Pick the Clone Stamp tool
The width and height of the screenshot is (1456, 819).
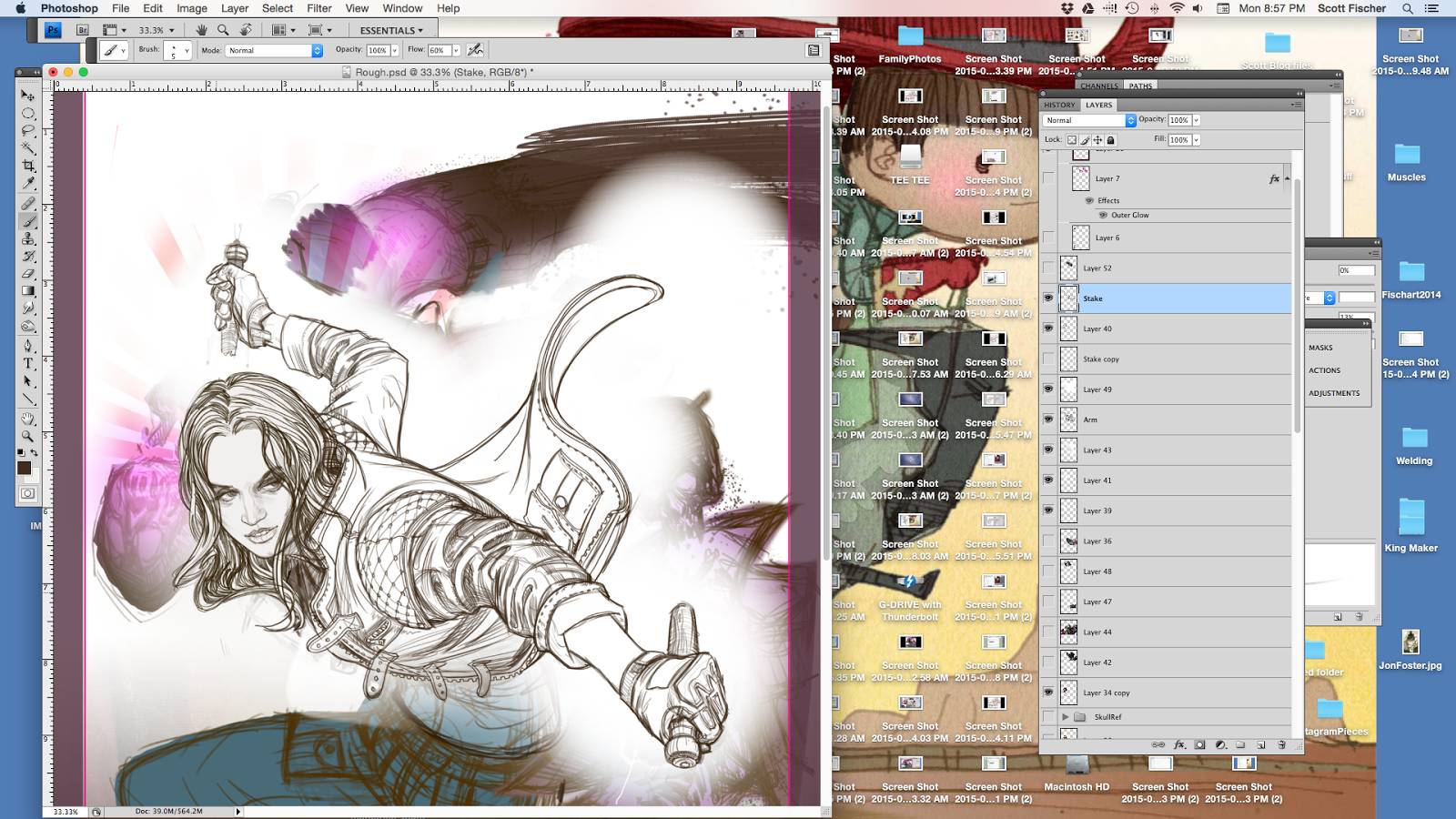pyautogui.click(x=28, y=238)
